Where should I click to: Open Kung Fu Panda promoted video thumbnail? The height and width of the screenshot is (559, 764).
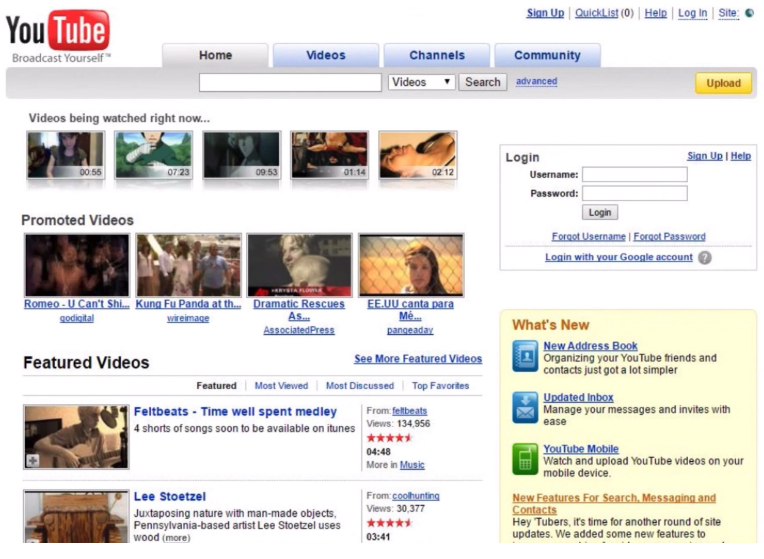tap(188, 265)
